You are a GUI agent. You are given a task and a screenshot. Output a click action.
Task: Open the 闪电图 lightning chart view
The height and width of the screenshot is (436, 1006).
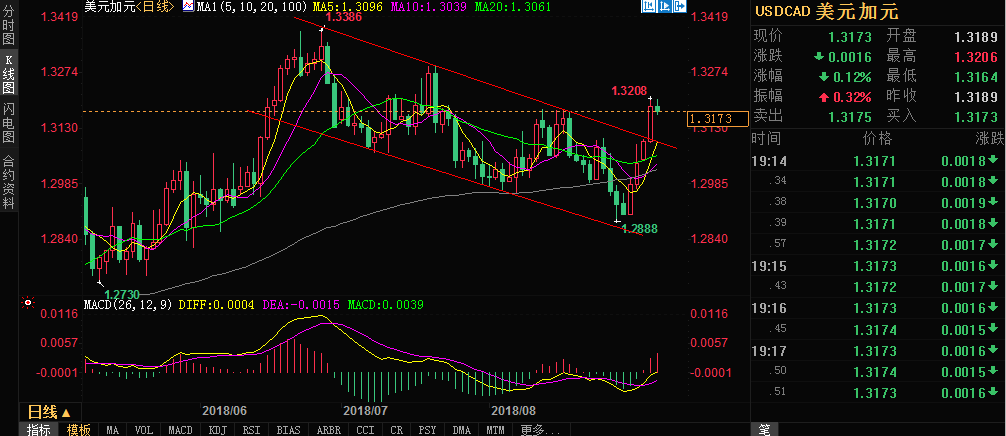pos(9,122)
